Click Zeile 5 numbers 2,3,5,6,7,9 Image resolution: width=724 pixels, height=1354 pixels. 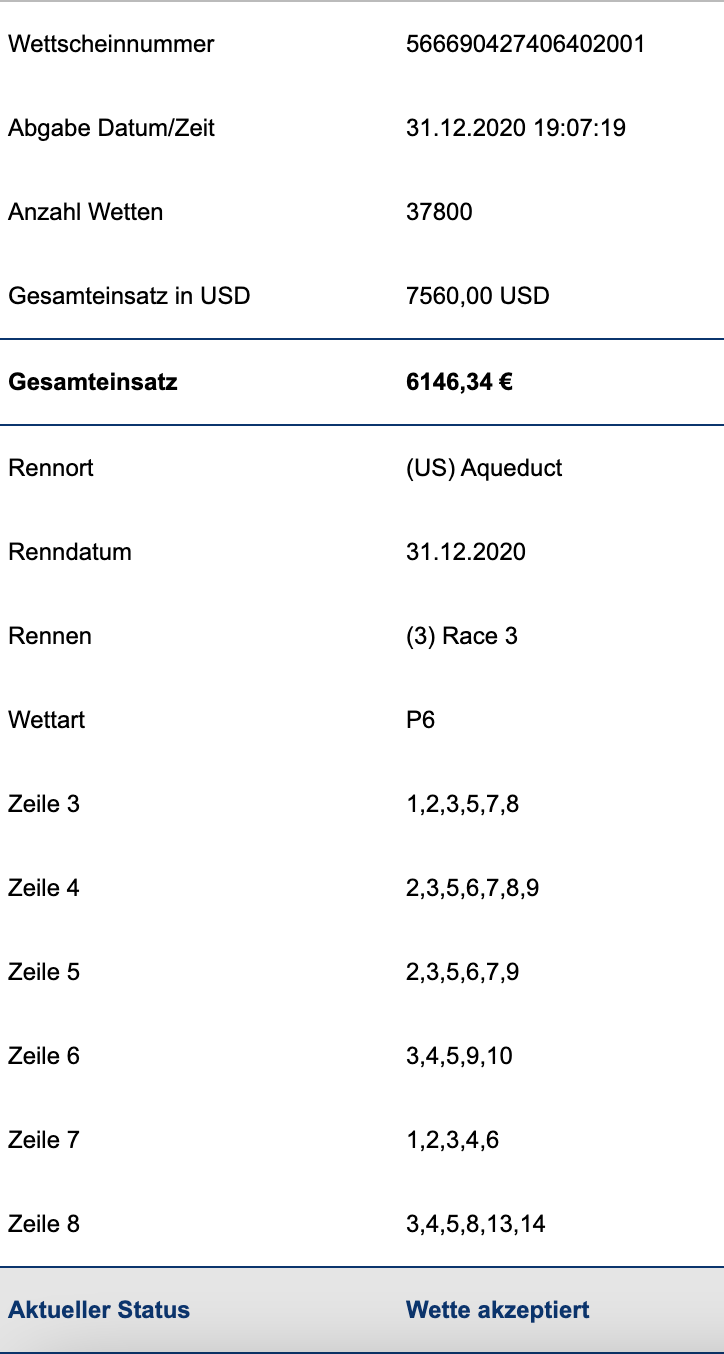coord(462,972)
